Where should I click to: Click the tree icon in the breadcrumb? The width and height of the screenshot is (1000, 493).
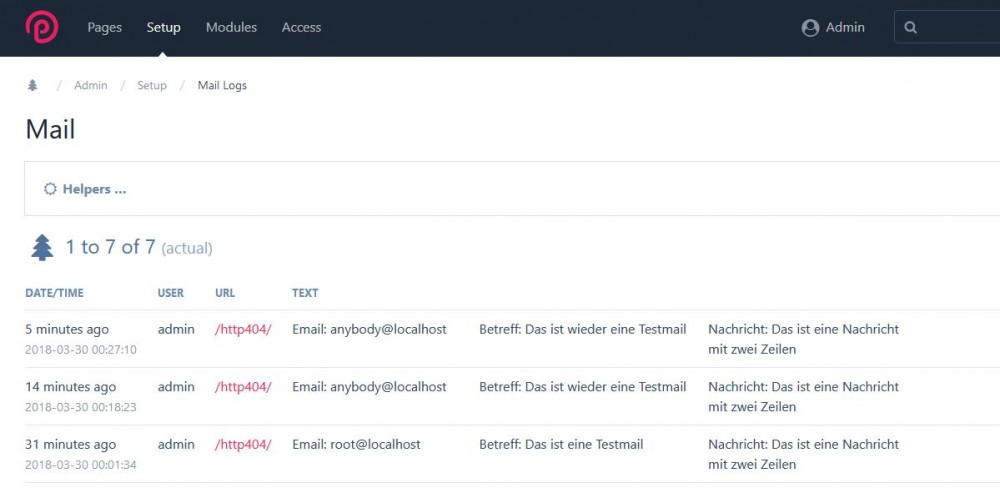[x=32, y=86]
